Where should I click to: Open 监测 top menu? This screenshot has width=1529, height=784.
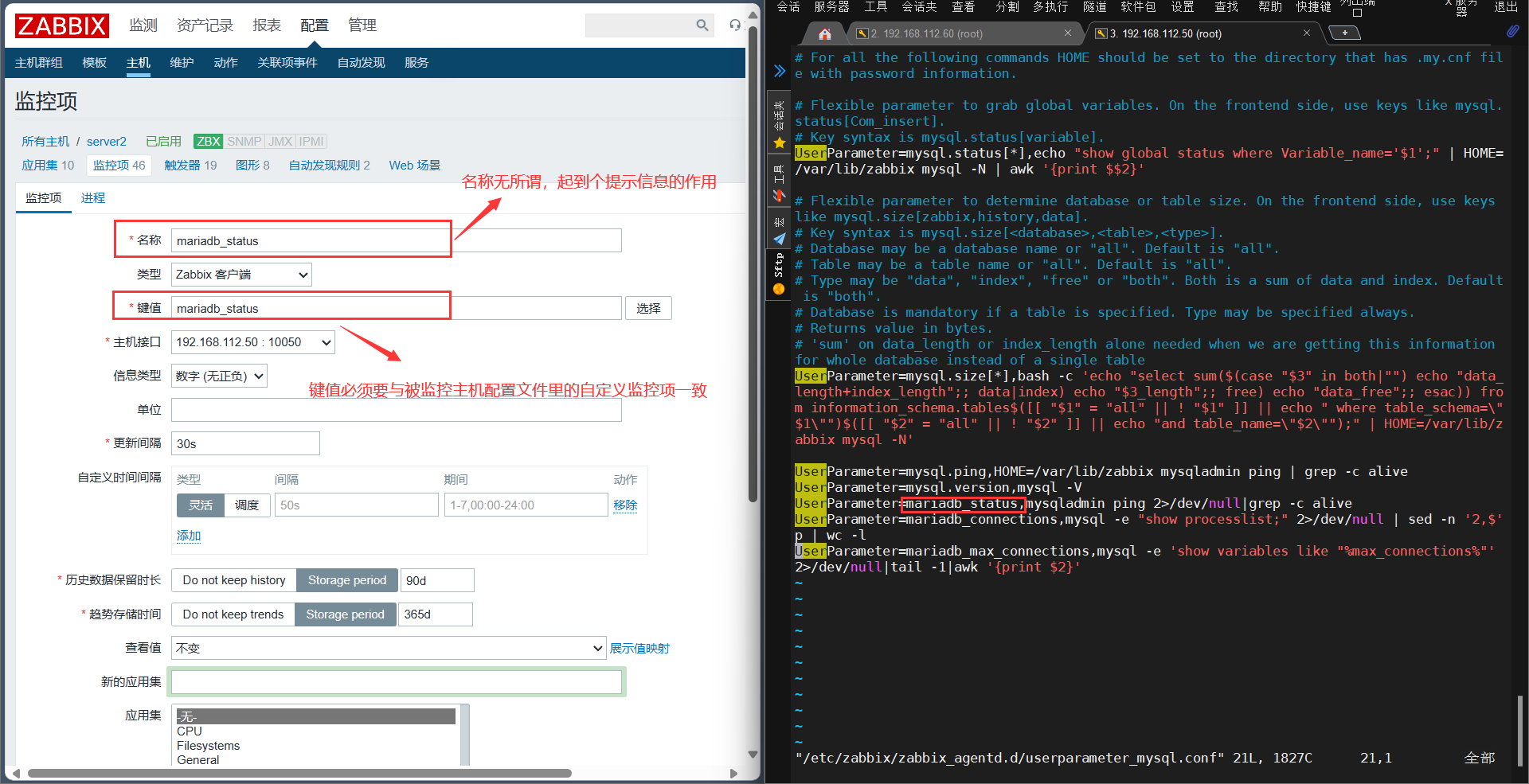click(x=143, y=25)
